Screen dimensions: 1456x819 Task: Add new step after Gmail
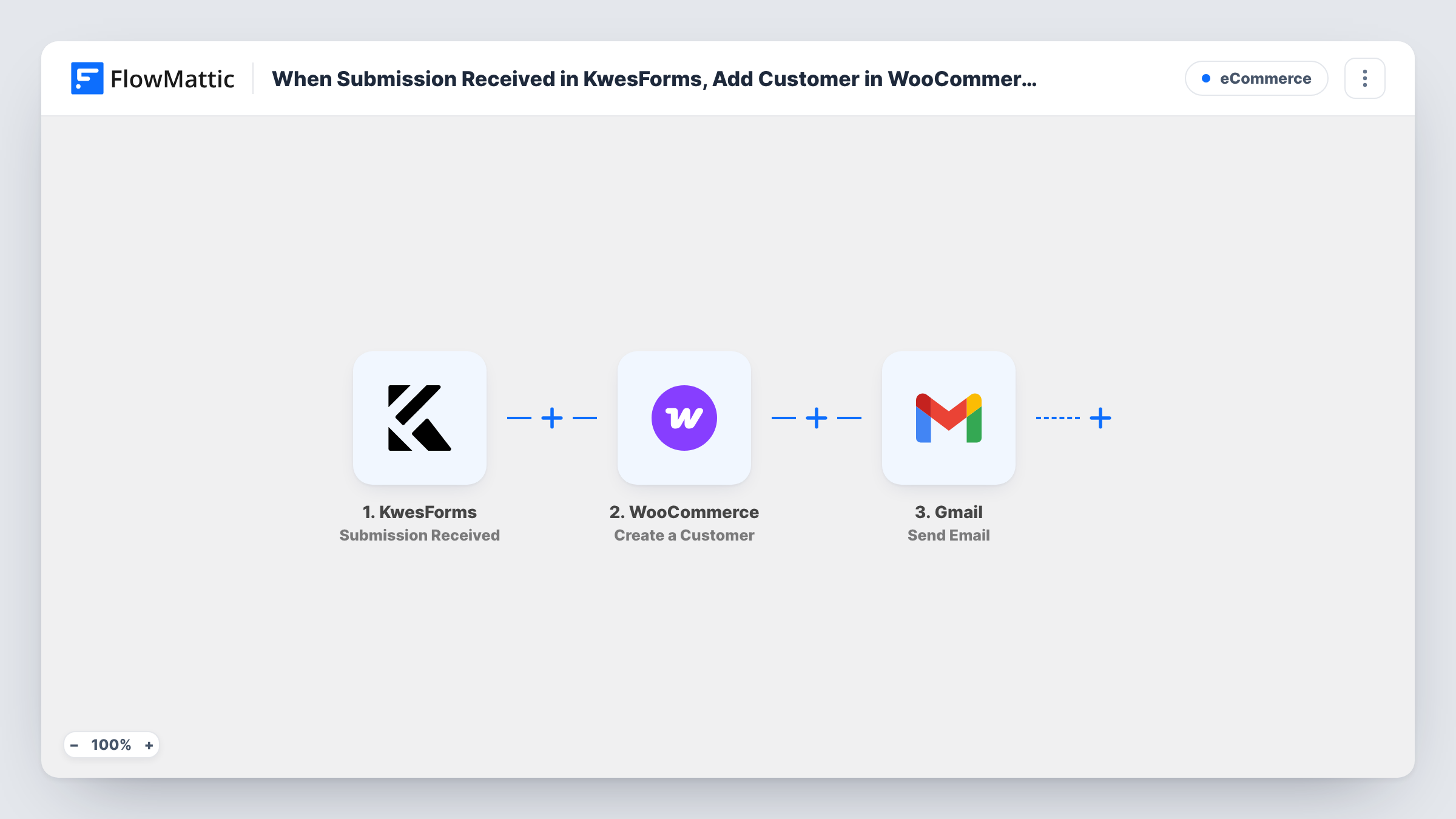[x=1100, y=418]
